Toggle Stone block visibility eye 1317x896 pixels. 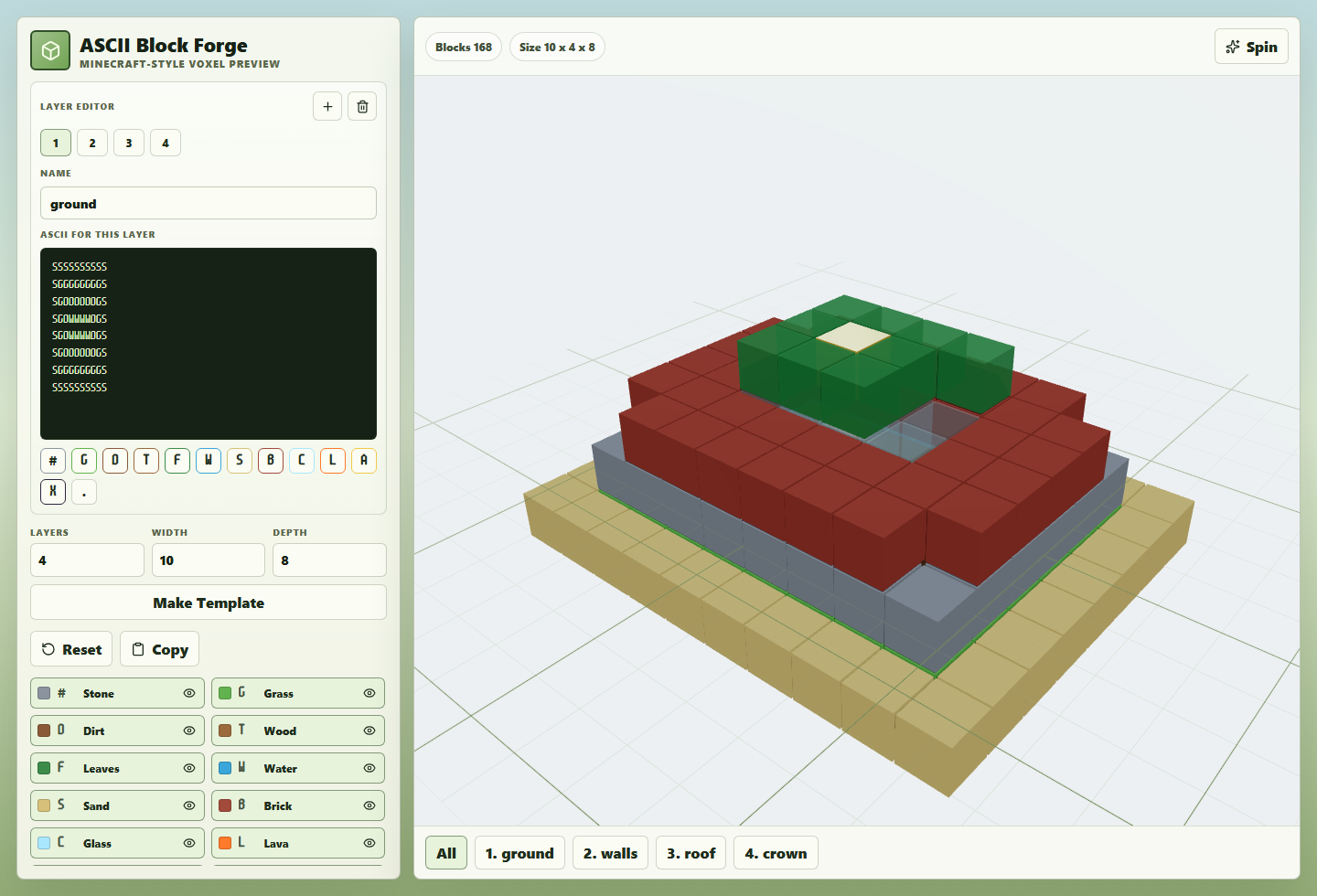189,693
